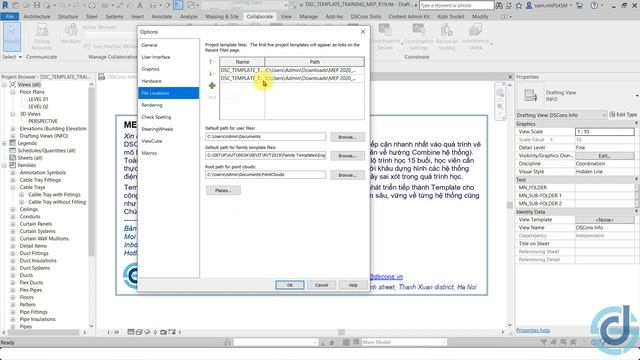Click the Modify tool in the ribbon

point(12,36)
